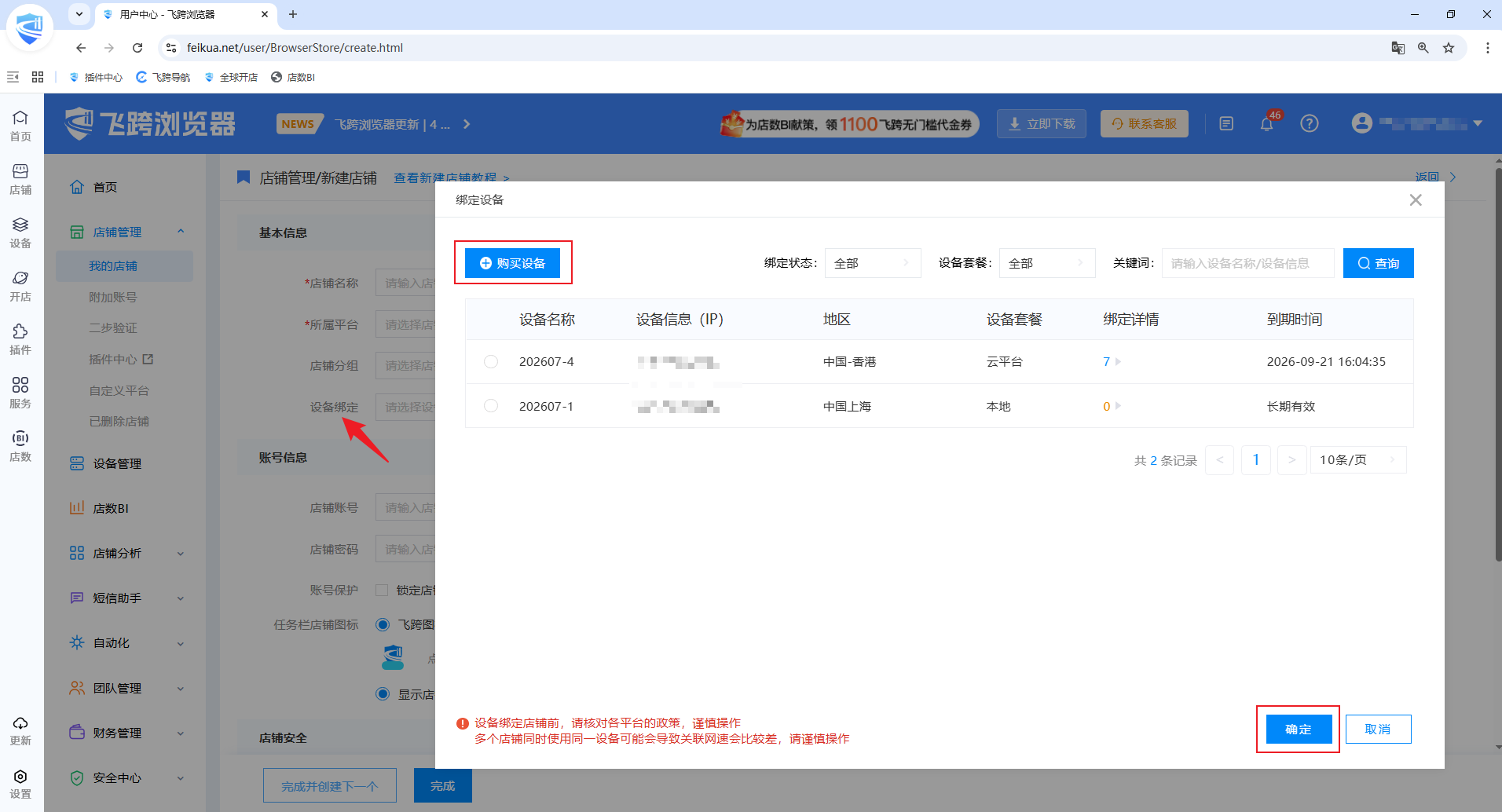Toggle 锁定店铺 checkbox under 账号保护

pos(382,591)
